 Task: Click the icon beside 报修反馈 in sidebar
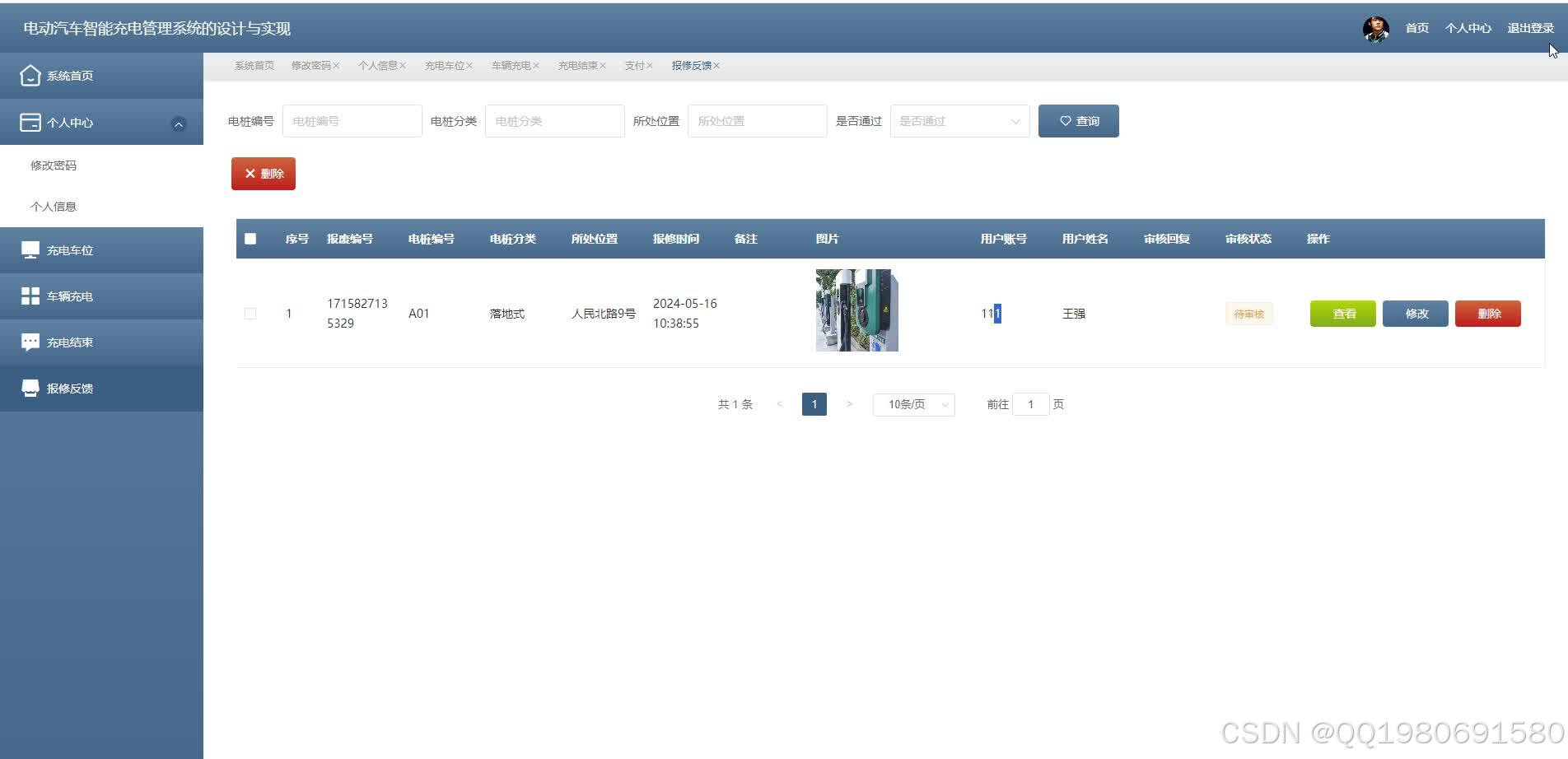tap(30, 389)
